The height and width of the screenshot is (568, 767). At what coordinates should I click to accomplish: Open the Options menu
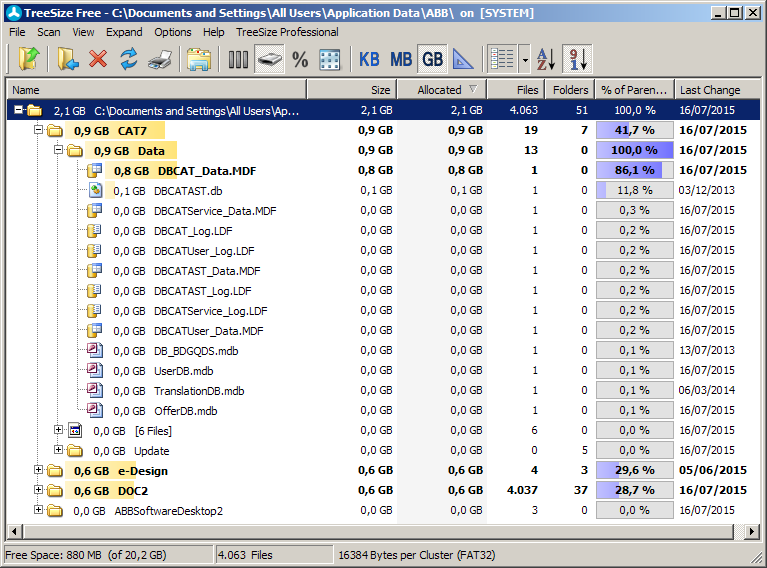coord(173,32)
